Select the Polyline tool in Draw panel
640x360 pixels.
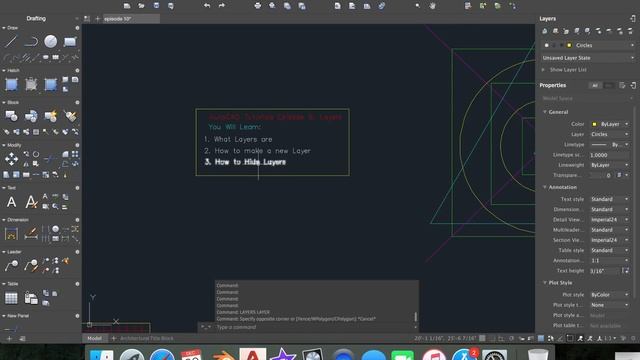[31, 41]
